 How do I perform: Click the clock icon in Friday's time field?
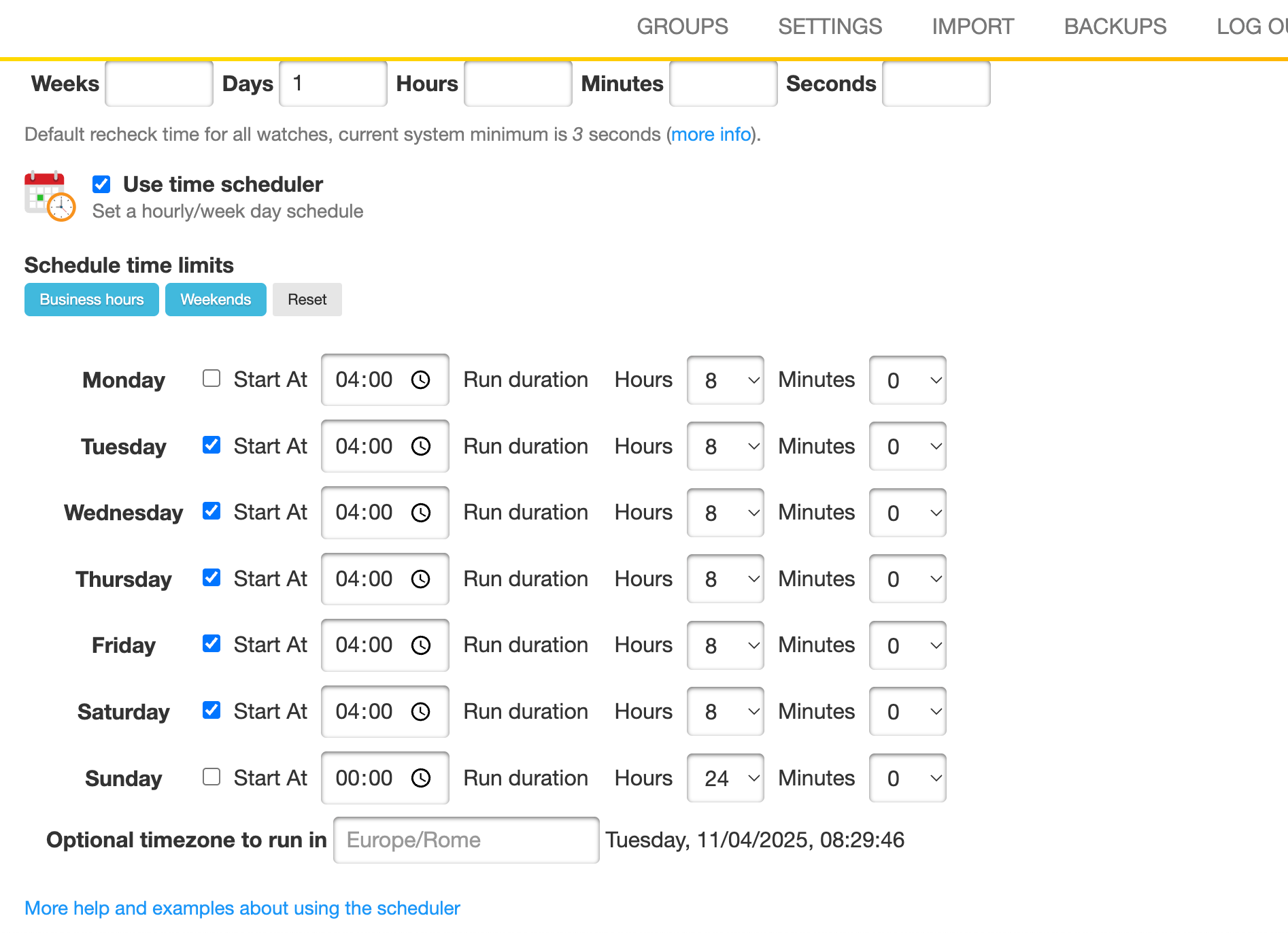coord(421,645)
